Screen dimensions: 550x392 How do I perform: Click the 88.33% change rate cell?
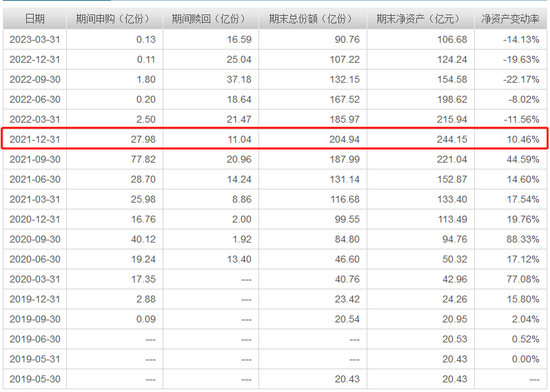[523, 239]
